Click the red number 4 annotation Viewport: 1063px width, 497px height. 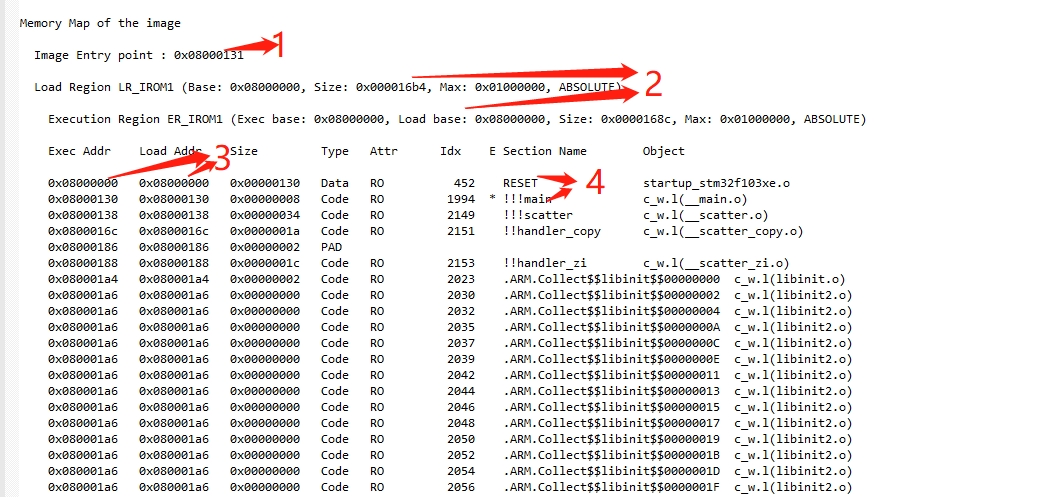pyautogui.click(x=594, y=182)
